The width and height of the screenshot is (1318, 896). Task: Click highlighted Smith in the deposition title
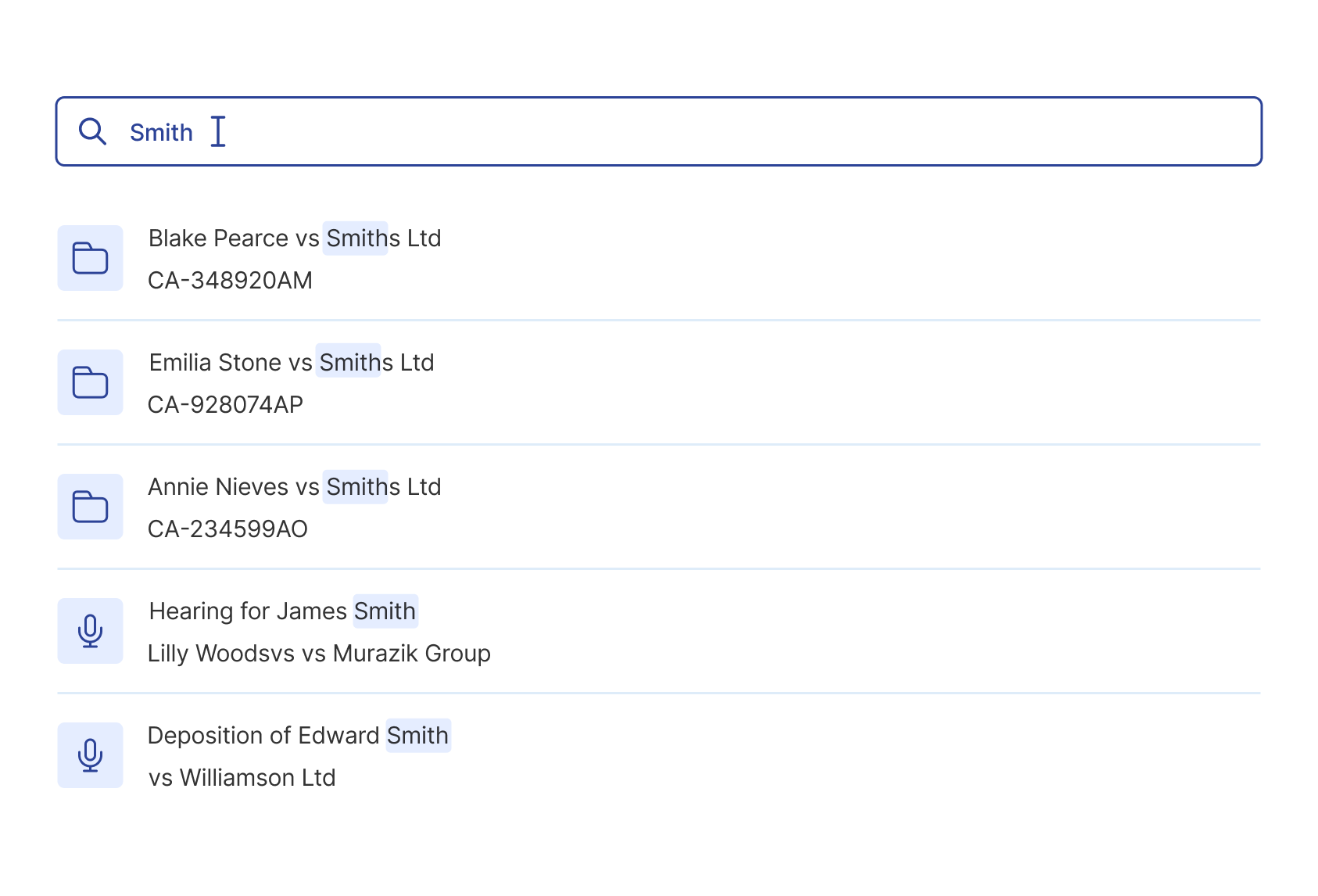(417, 736)
